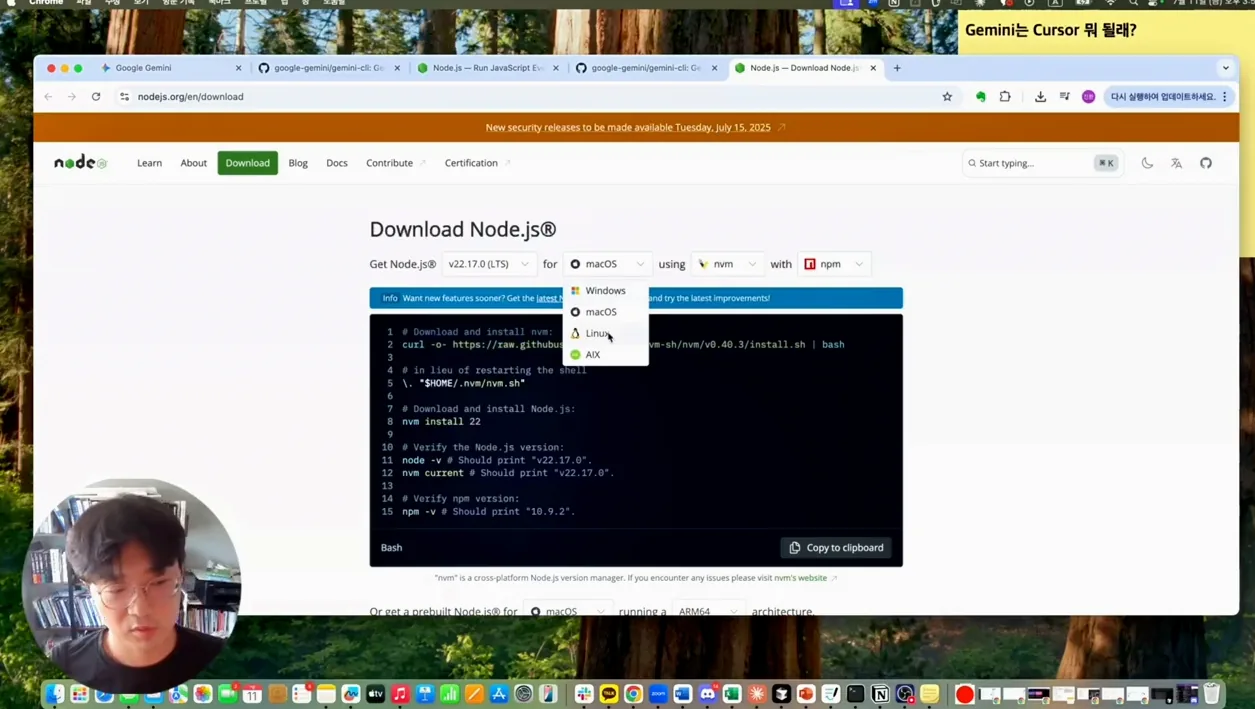Open the language translate icon

click(x=1176, y=163)
